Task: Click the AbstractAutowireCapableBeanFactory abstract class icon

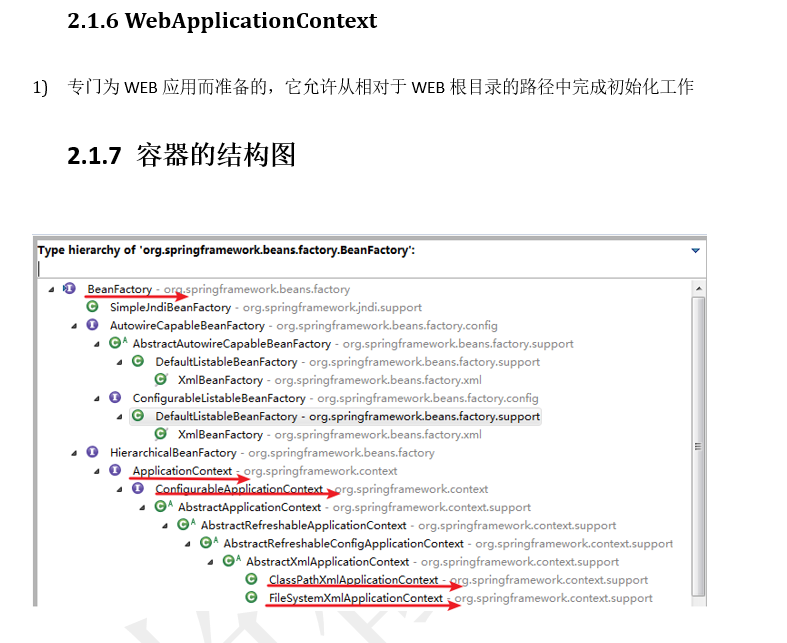Action: 117,343
